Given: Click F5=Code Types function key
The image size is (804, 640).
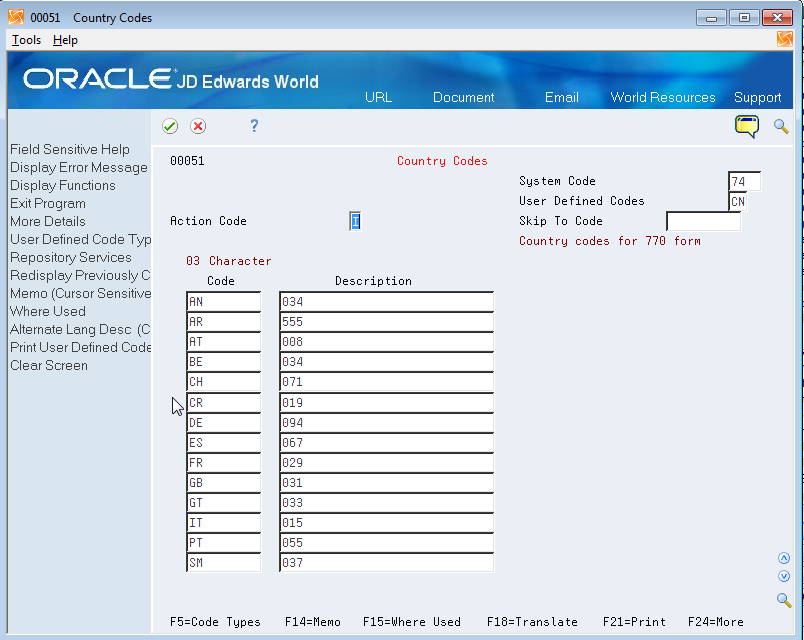Looking at the screenshot, I should click(215, 622).
